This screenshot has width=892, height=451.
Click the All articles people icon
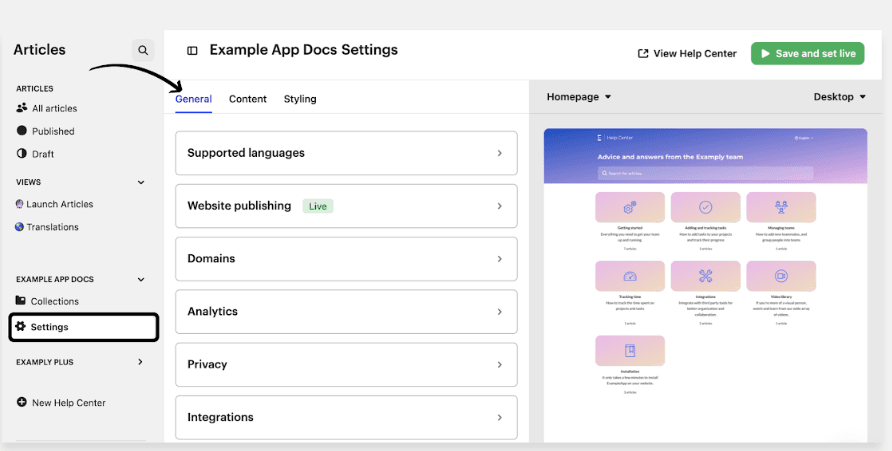tap(22, 107)
